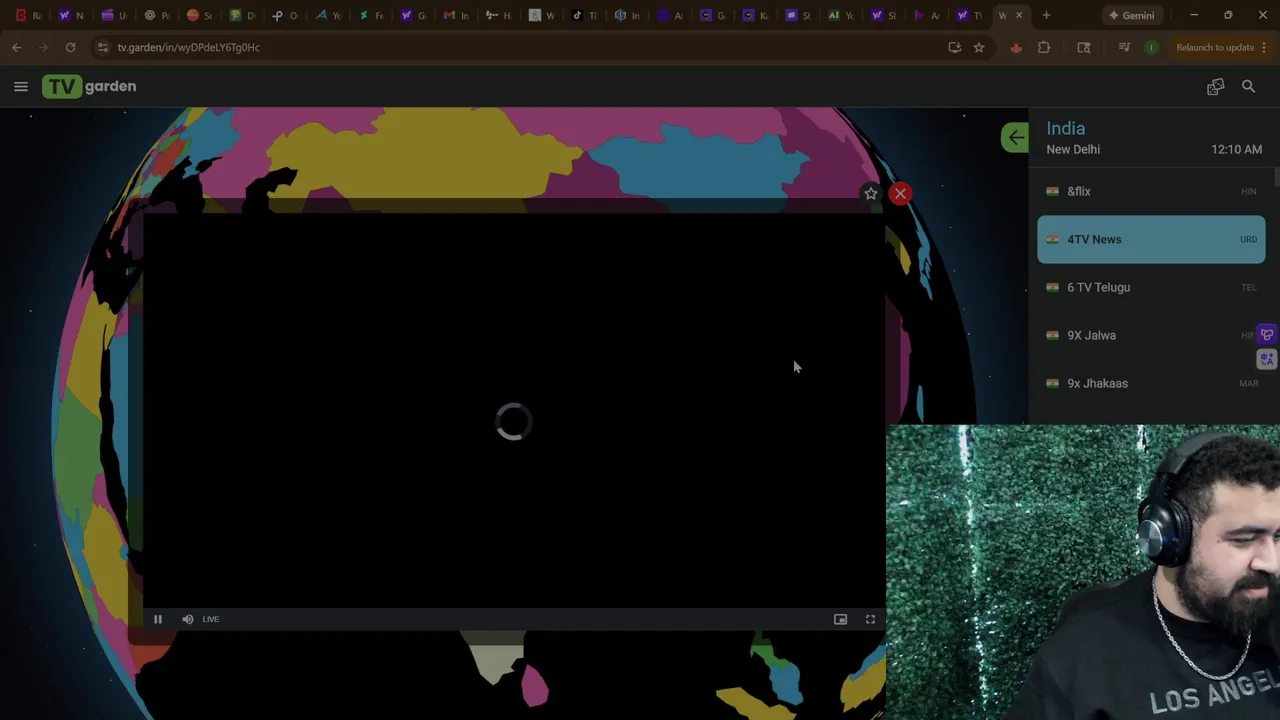Image resolution: width=1280 pixels, height=720 pixels.
Task: Open the Chrome profile avatar
Action: pos(1151,47)
